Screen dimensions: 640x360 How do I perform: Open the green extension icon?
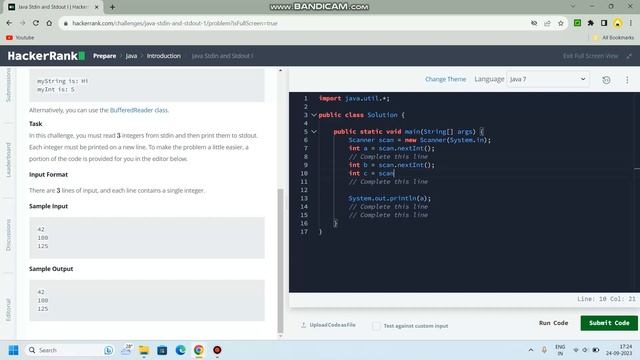tap(577, 23)
